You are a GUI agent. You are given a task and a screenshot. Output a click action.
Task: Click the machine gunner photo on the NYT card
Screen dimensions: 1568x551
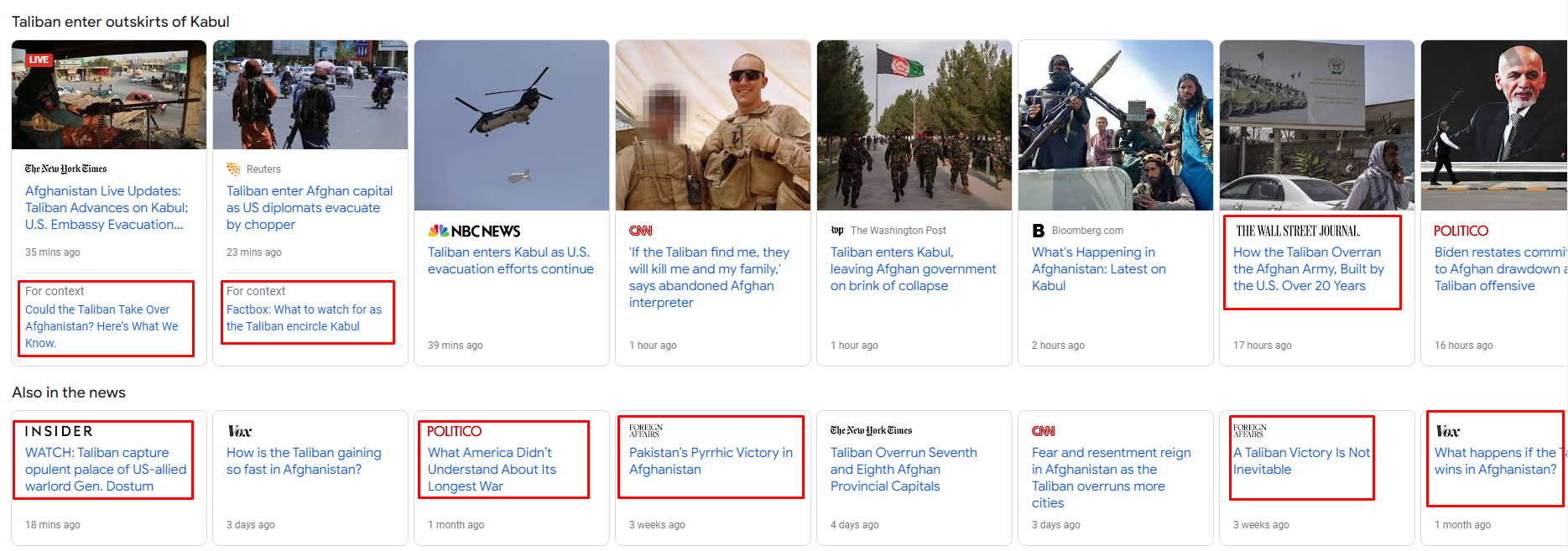(109, 95)
